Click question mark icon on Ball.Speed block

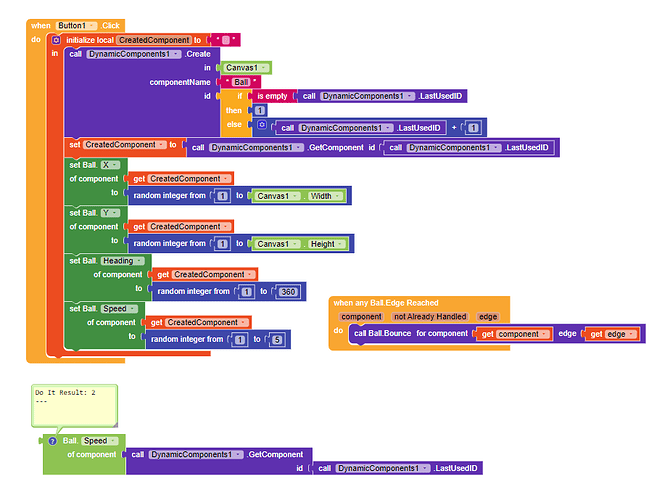tap(52, 441)
